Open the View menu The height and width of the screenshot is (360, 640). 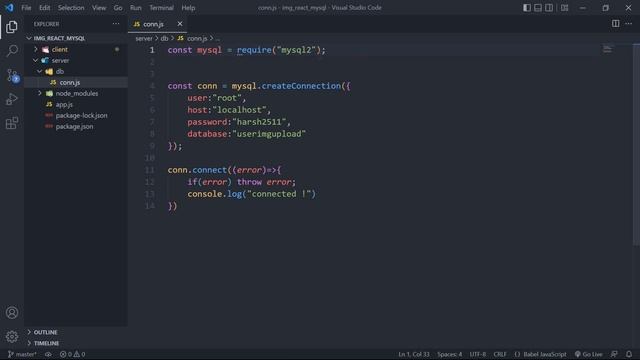coord(99,8)
